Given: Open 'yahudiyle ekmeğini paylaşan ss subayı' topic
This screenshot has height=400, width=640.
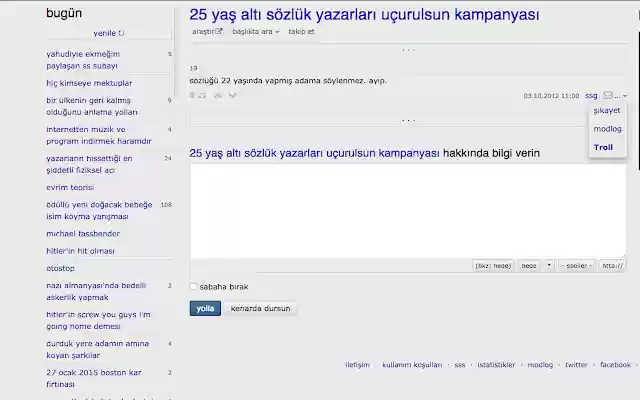Looking at the screenshot, I should [83, 60].
